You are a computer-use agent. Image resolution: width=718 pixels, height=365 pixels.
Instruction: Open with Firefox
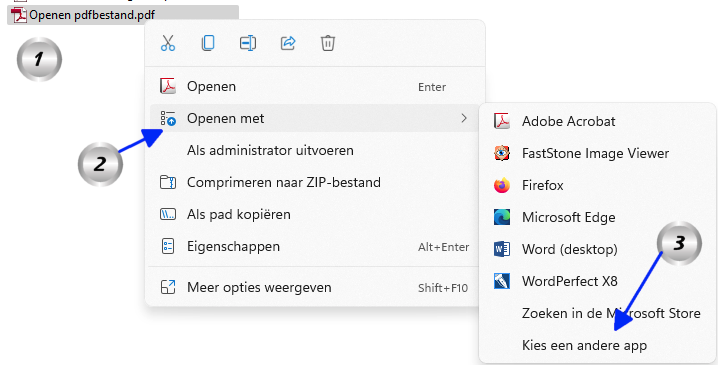click(x=597, y=185)
